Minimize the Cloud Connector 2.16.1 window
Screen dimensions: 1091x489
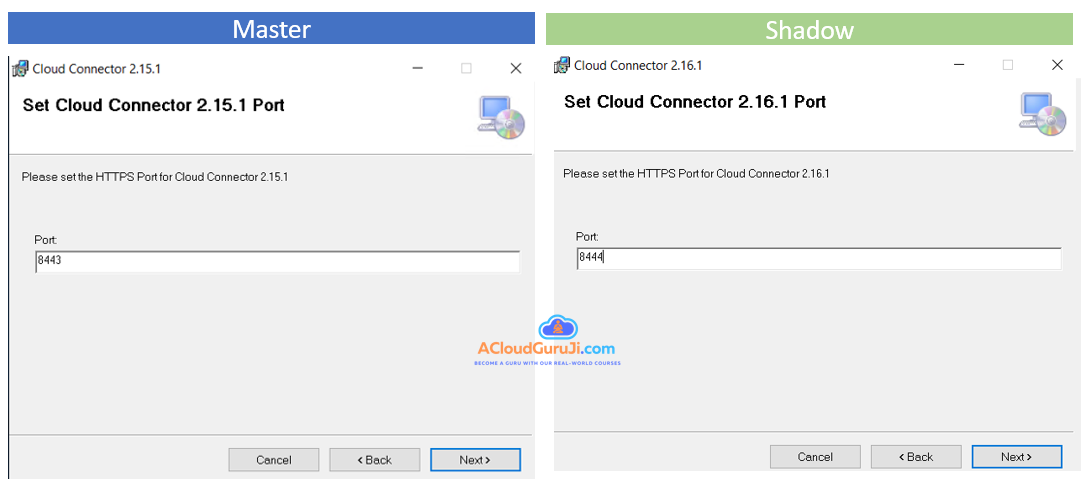(959, 65)
